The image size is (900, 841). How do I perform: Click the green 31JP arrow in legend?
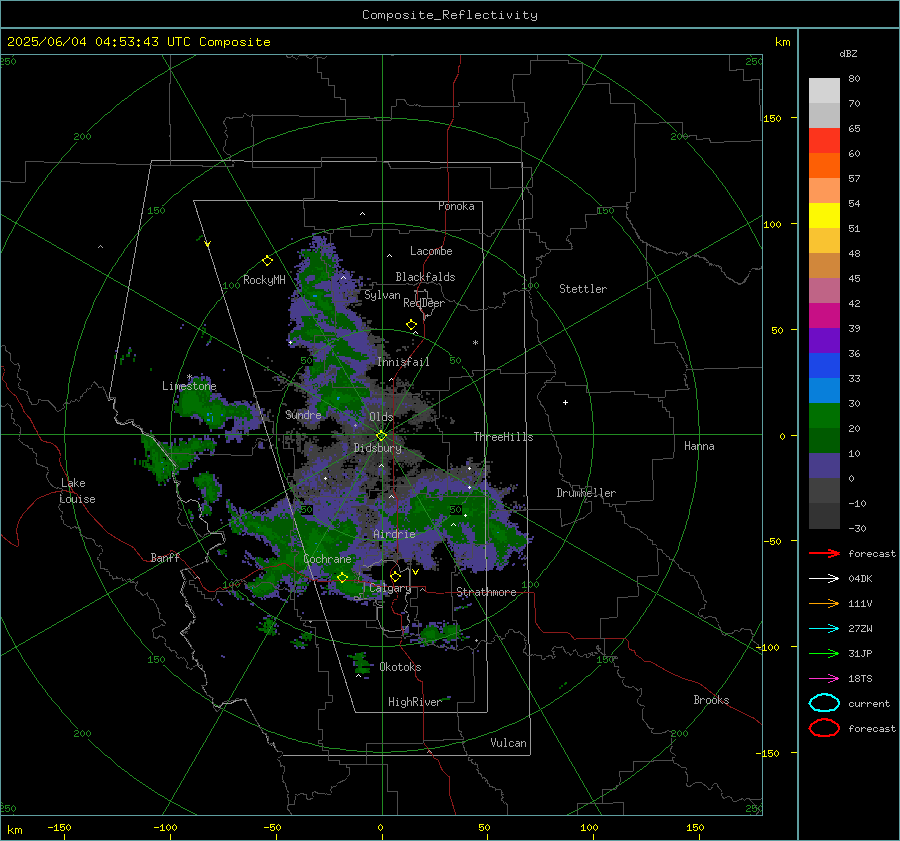click(824, 653)
